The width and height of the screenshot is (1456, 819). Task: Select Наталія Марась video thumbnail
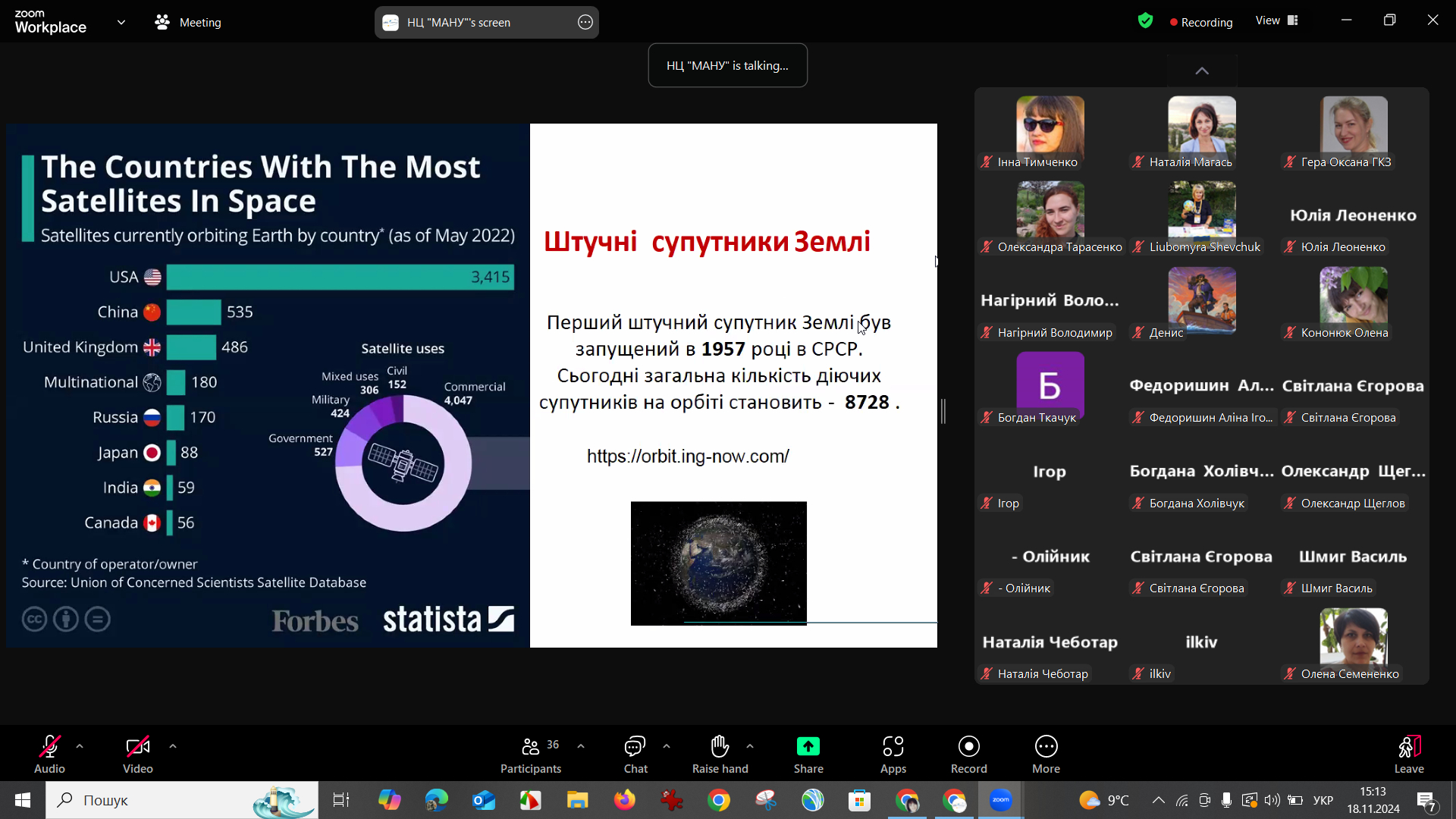pos(1201,131)
